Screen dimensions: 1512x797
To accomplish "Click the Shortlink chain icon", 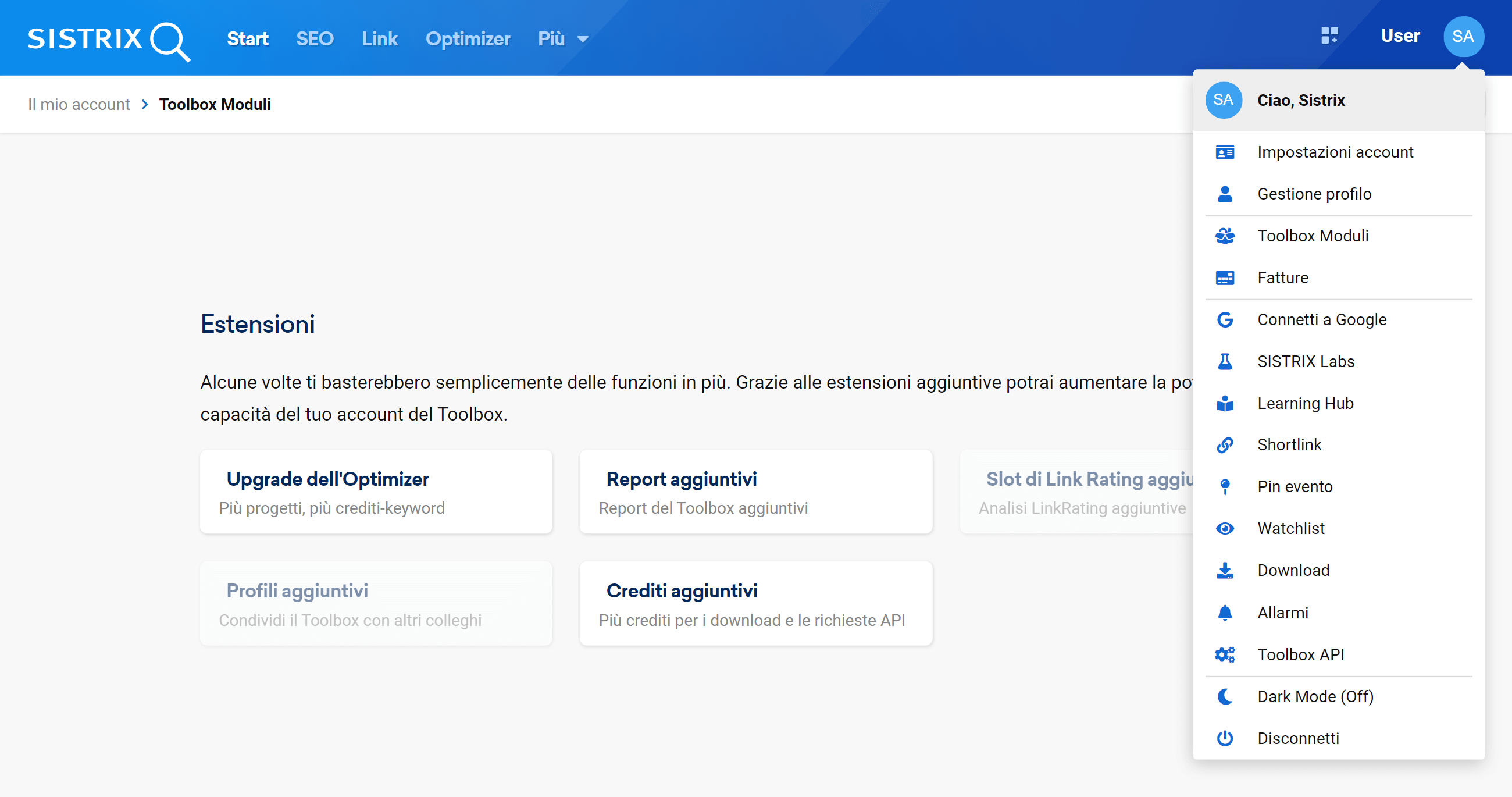I will pos(1225,445).
